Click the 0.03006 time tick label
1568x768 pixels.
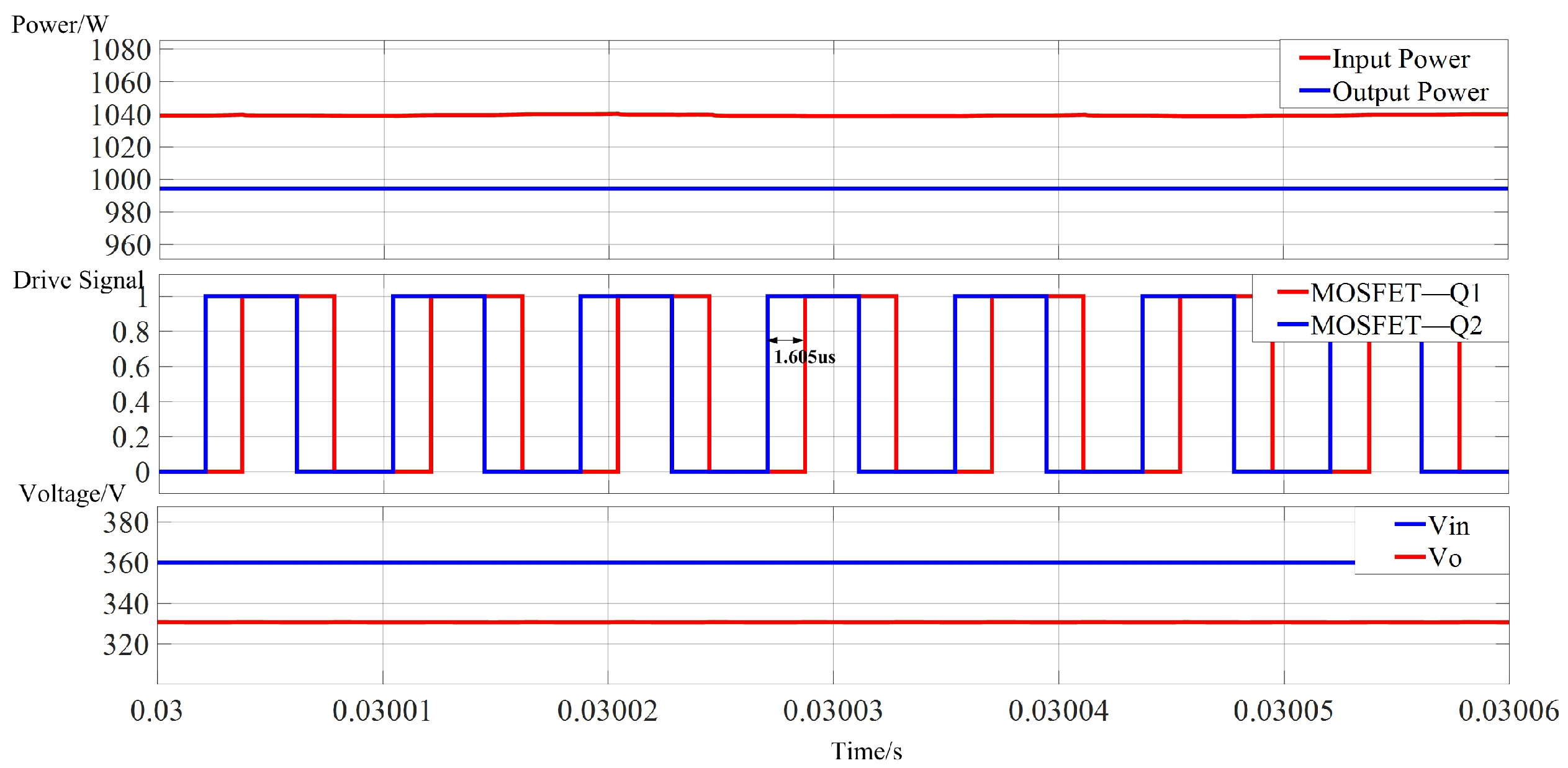pos(1508,711)
